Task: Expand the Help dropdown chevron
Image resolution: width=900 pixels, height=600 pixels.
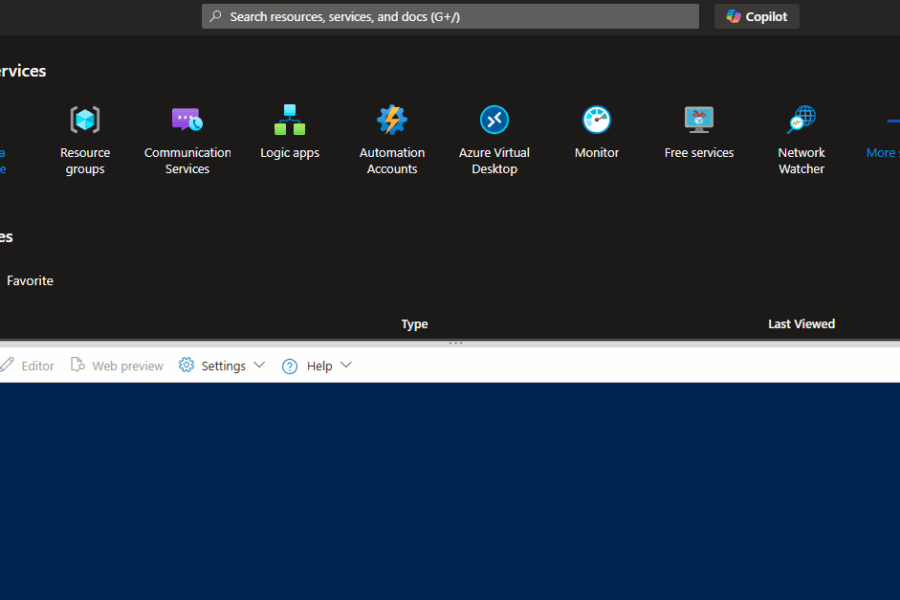Action: click(346, 365)
